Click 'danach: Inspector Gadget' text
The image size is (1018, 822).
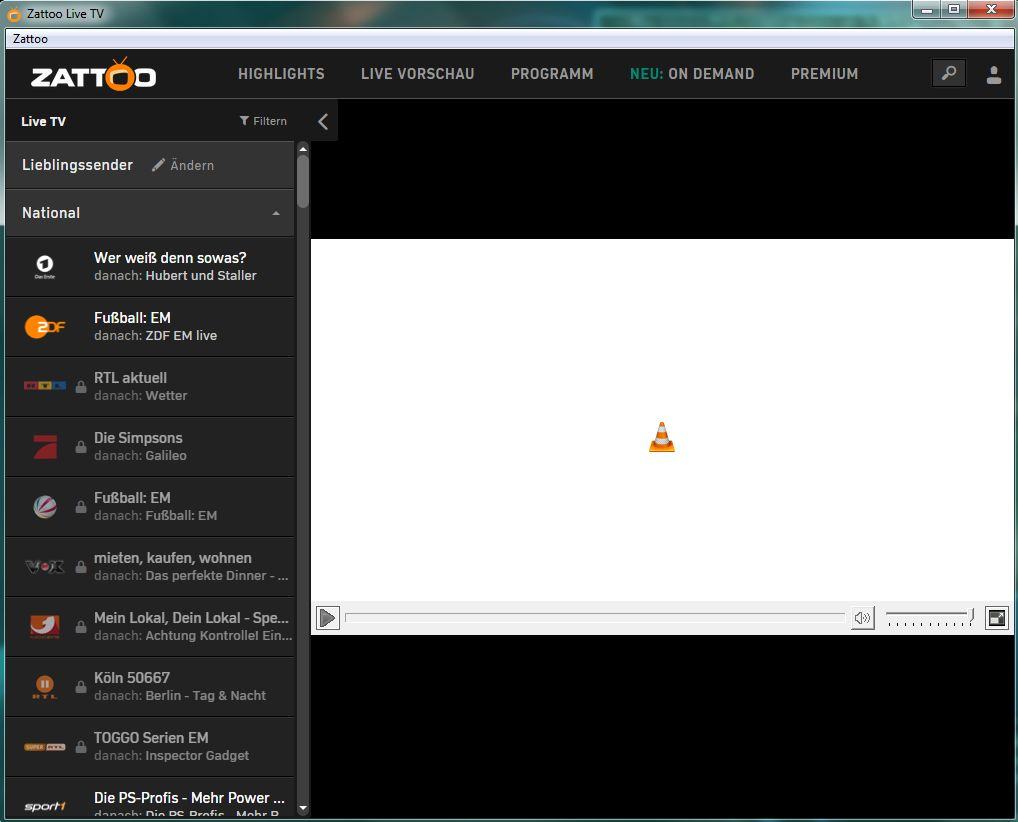pos(171,755)
